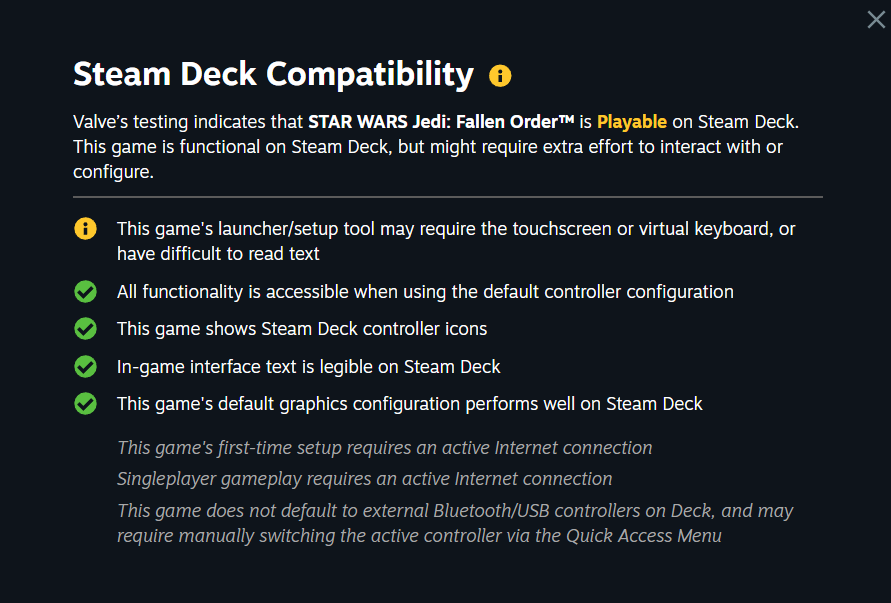Screen dimensions: 891x603
Task: Close the Steam Deck Compatibility dialog
Action: pos(875,19)
